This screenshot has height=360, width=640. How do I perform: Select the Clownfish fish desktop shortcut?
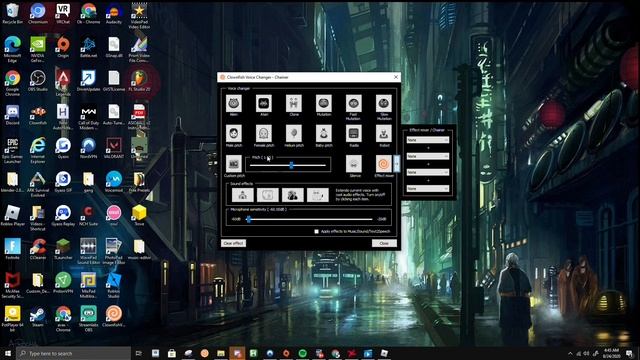click(38, 114)
